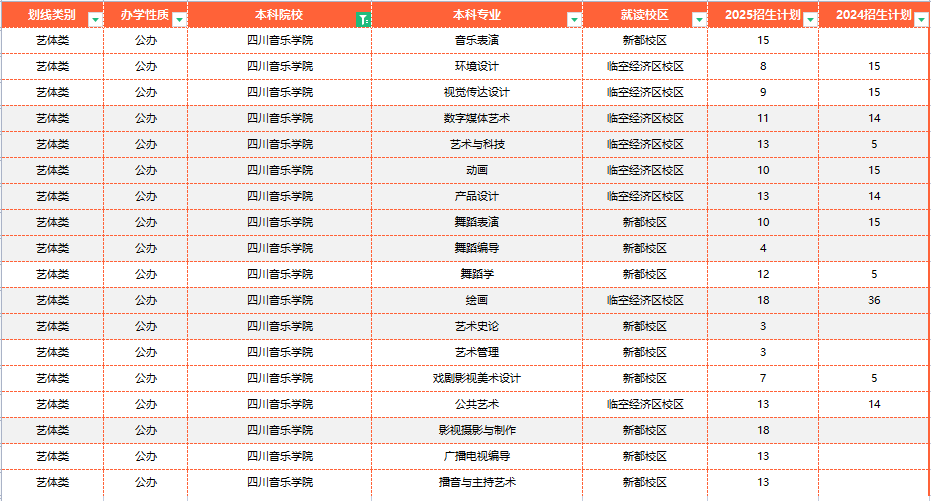The image size is (931, 501).
Task: Click the 绘画 major cell
Action: (477, 300)
